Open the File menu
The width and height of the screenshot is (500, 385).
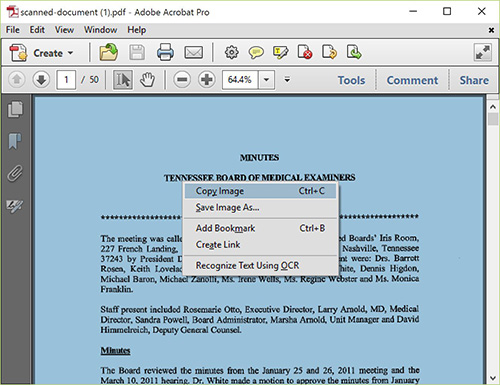pos(13,30)
